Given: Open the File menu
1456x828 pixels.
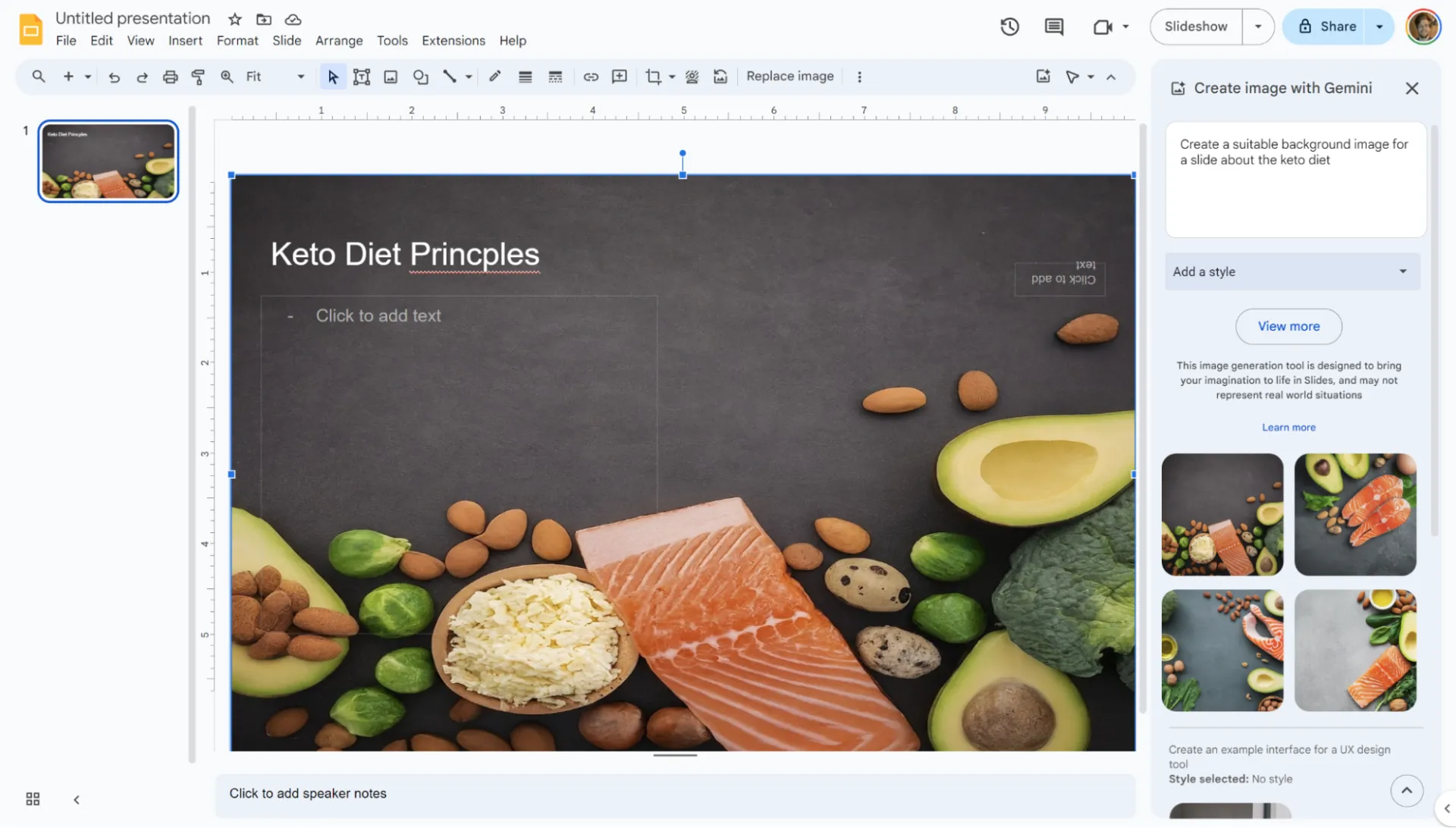Looking at the screenshot, I should point(66,41).
